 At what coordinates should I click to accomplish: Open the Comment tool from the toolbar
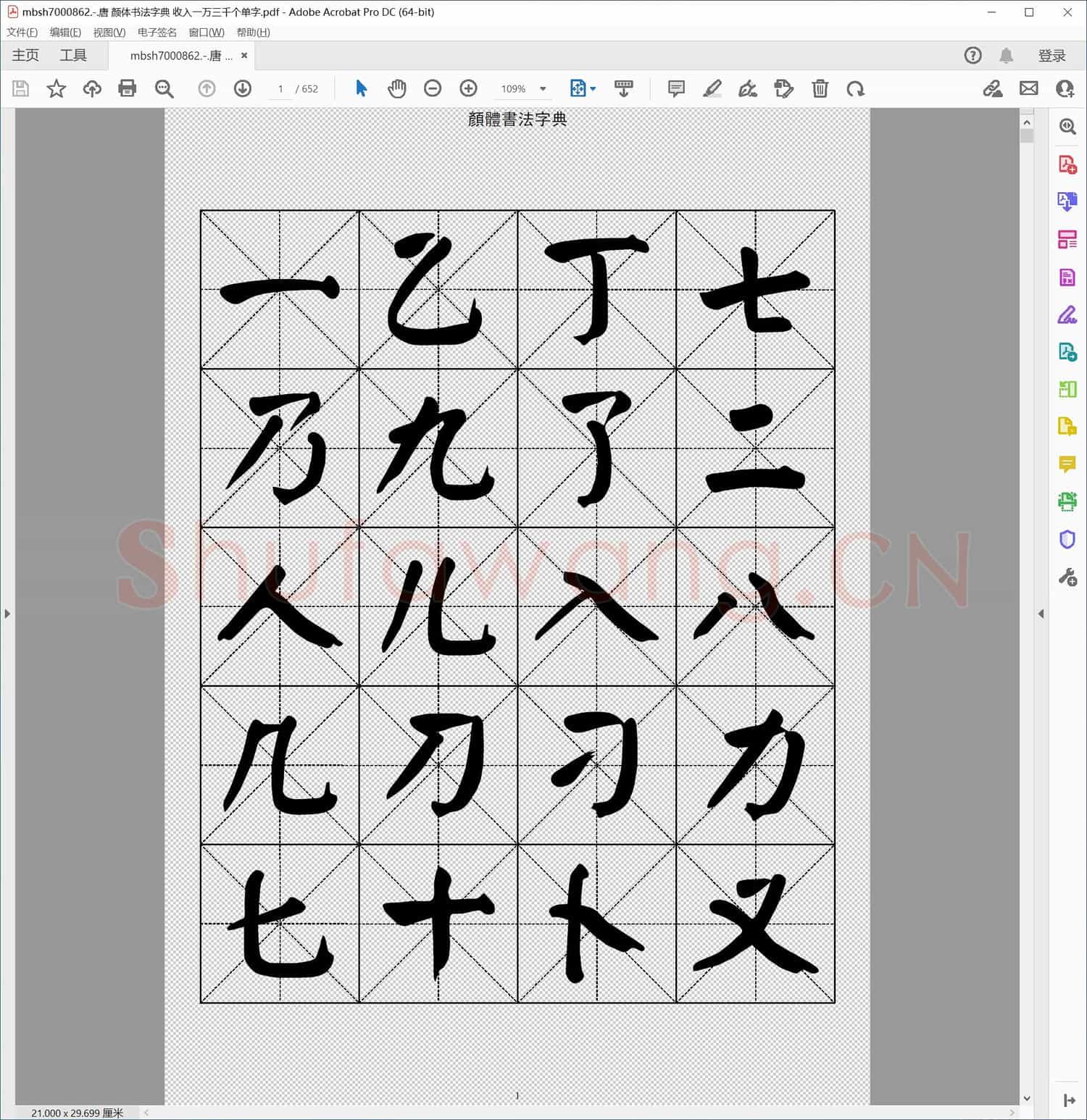point(676,88)
